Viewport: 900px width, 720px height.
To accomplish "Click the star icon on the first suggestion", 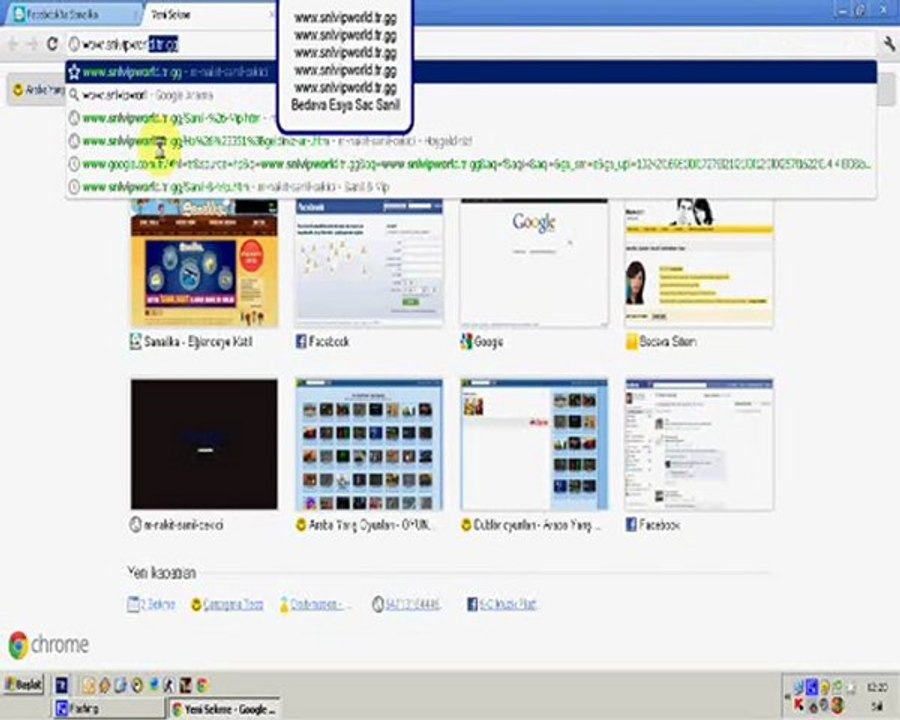I will tap(74, 72).
